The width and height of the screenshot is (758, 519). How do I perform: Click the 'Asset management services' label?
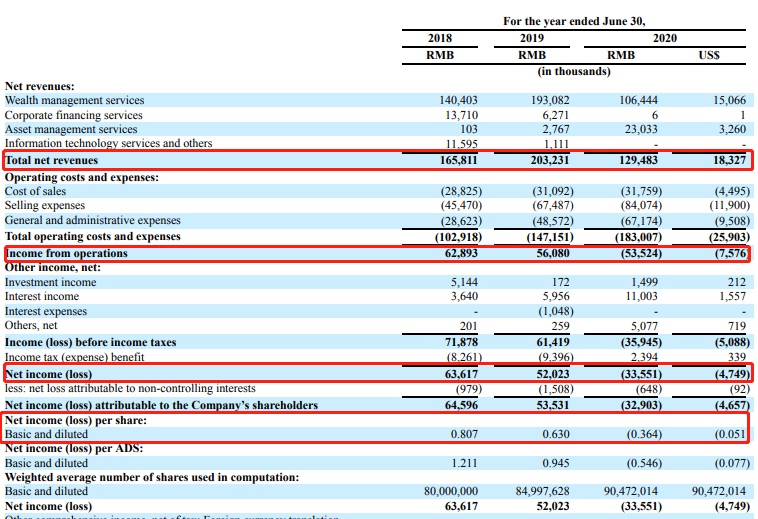[71, 129]
